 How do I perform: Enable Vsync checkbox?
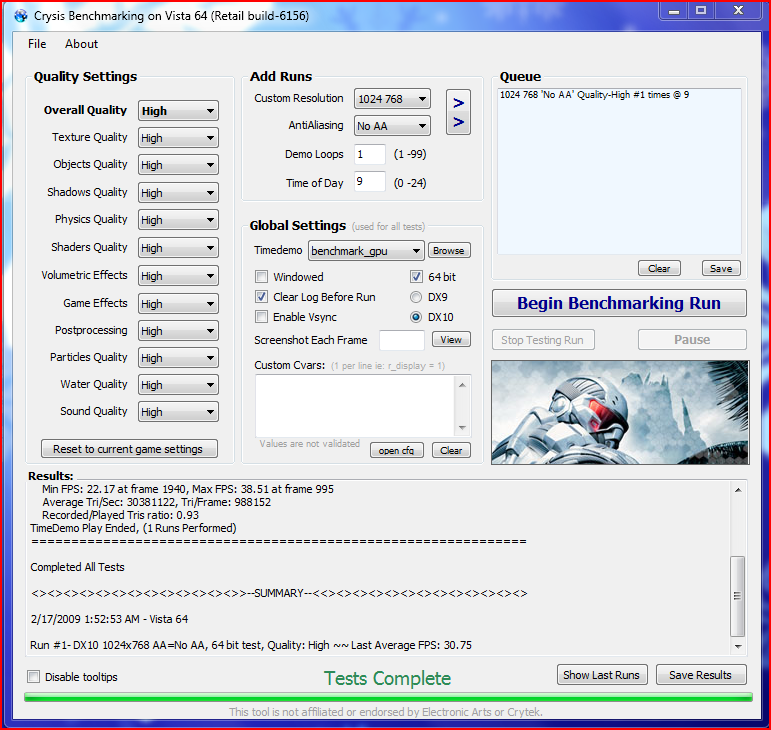pos(262,317)
